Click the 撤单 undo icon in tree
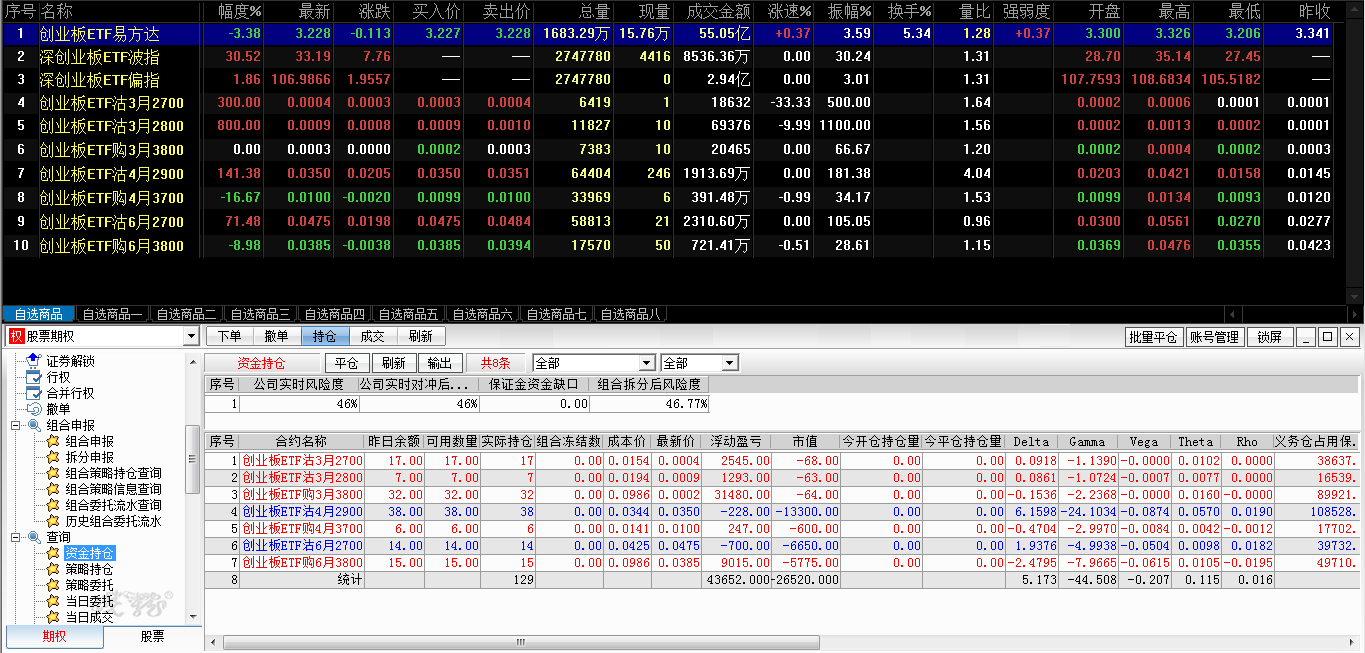This screenshot has width=1365, height=653. [x=34, y=409]
